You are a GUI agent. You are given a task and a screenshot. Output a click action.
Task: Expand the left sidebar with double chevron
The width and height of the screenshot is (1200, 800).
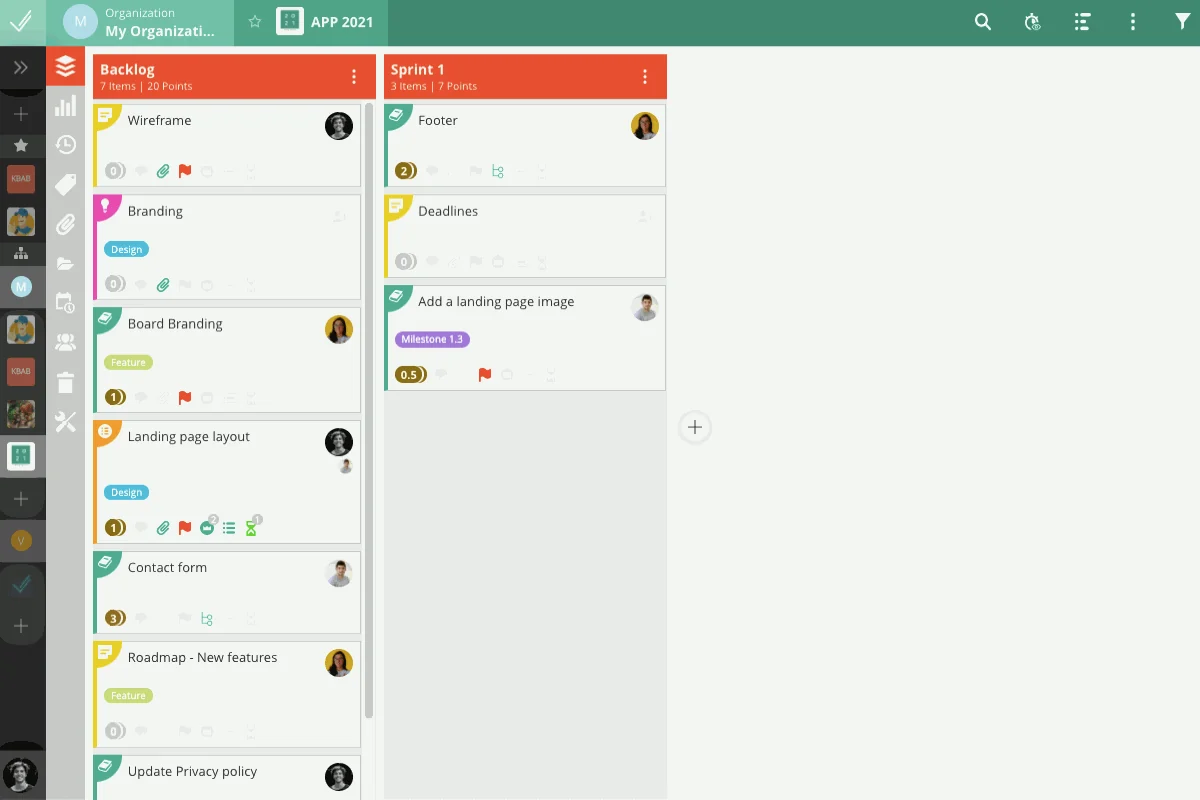[21, 68]
